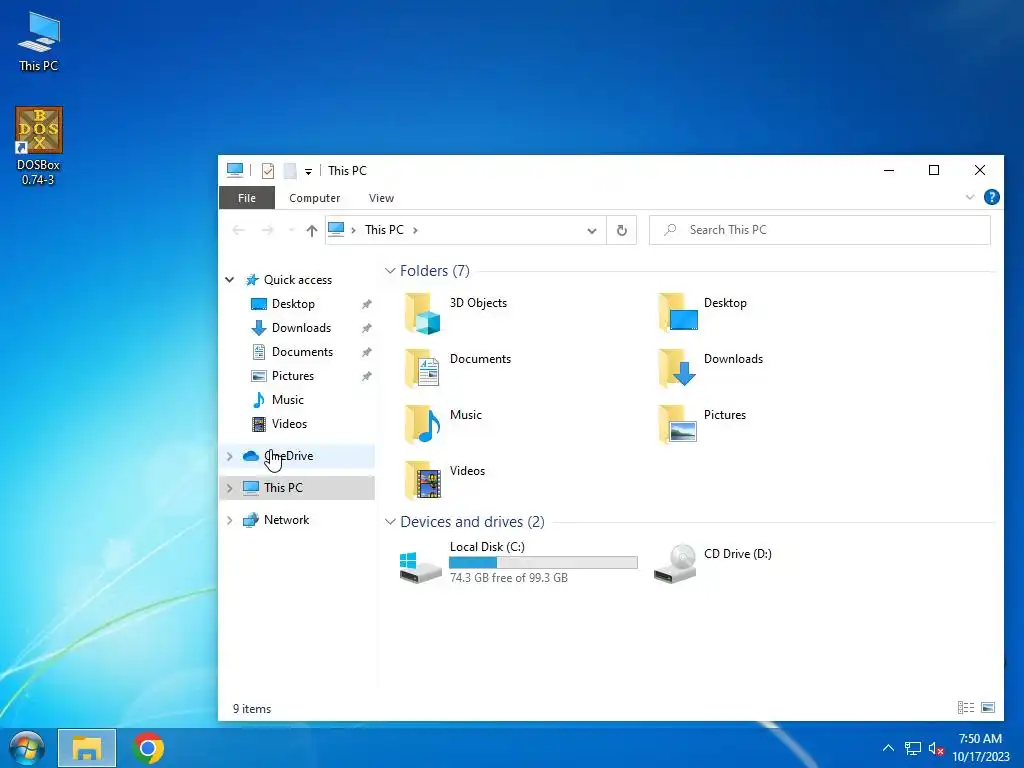Click the This PC computer icon in the title bar
This screenshot has height=768, width=1024.
tap(235, 170)
